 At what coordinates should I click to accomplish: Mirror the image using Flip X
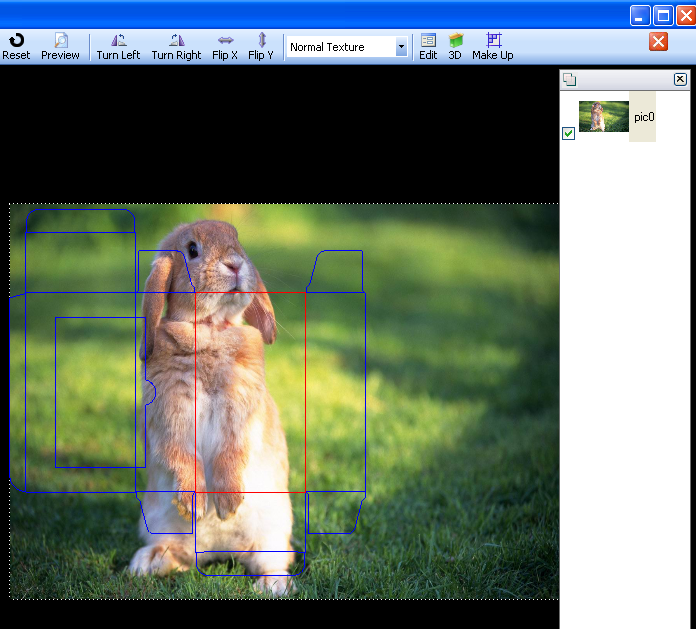pos(225,46)
